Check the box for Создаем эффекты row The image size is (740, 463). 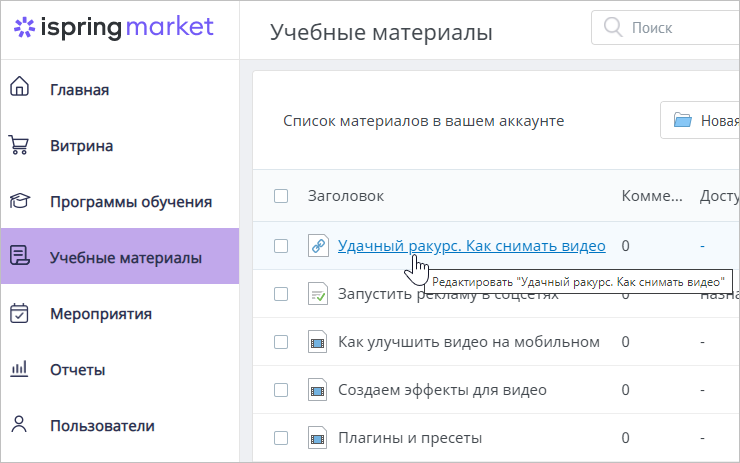[x=281, y=390]
